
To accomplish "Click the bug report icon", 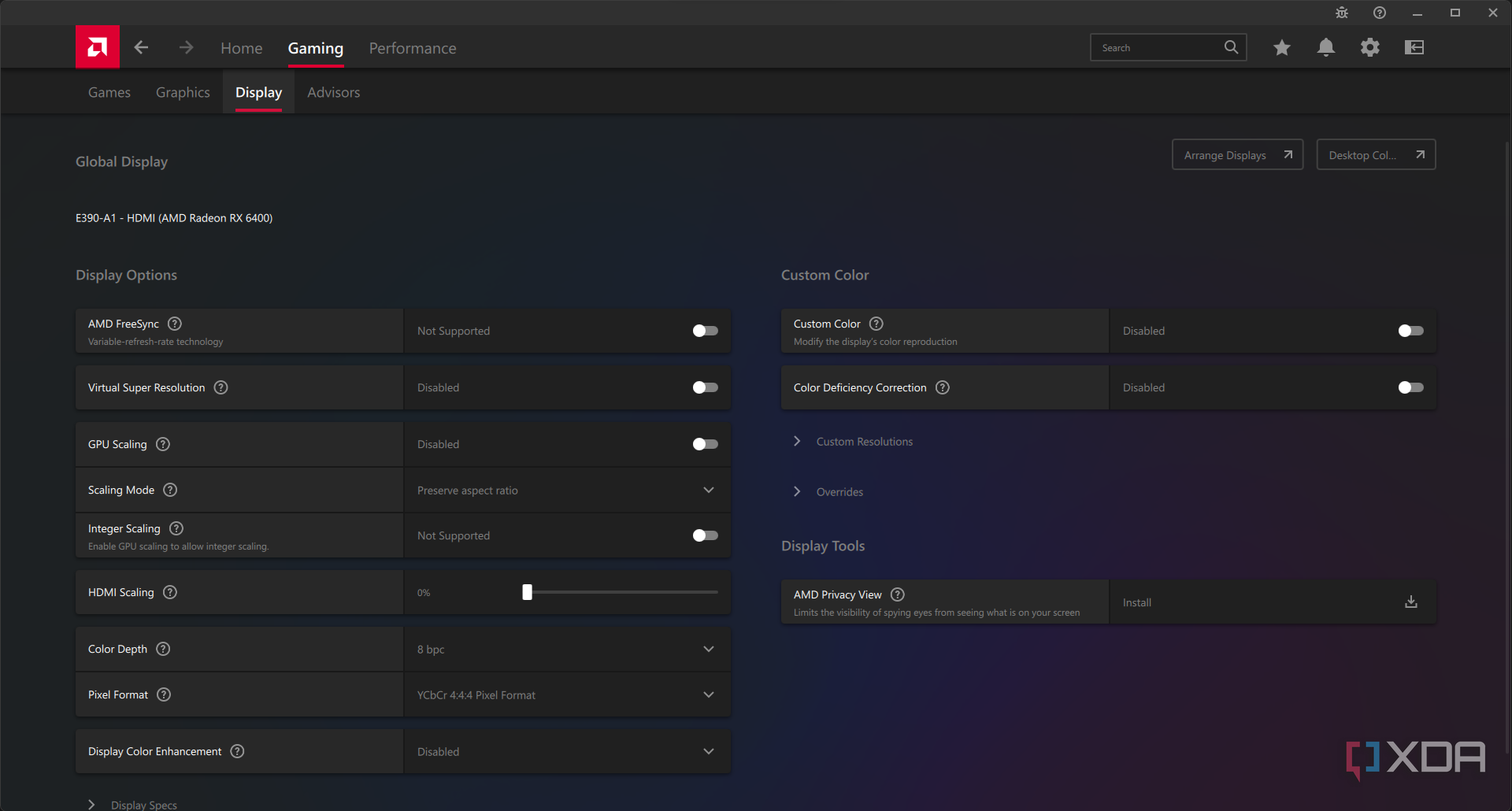I will tap(1341, 13).
